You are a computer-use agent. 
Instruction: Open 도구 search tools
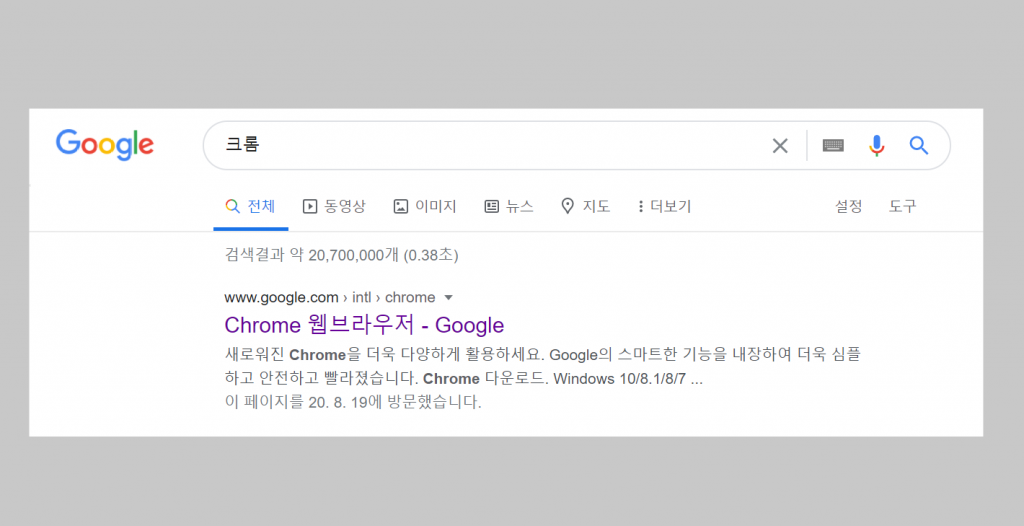[903, 206]
